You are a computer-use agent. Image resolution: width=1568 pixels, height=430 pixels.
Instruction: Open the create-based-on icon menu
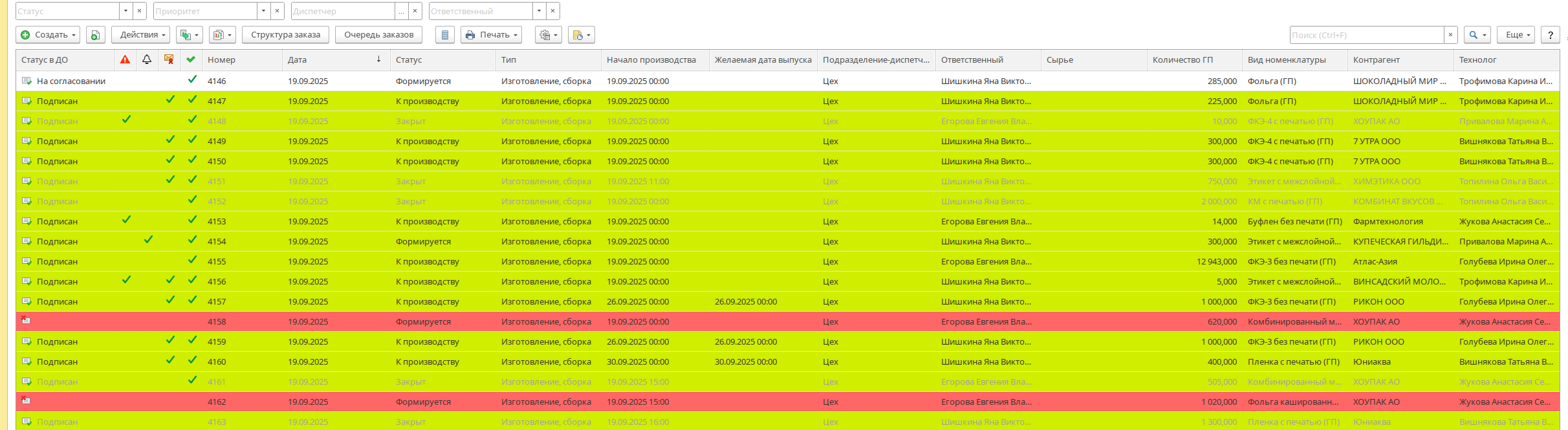pos(189,35)
